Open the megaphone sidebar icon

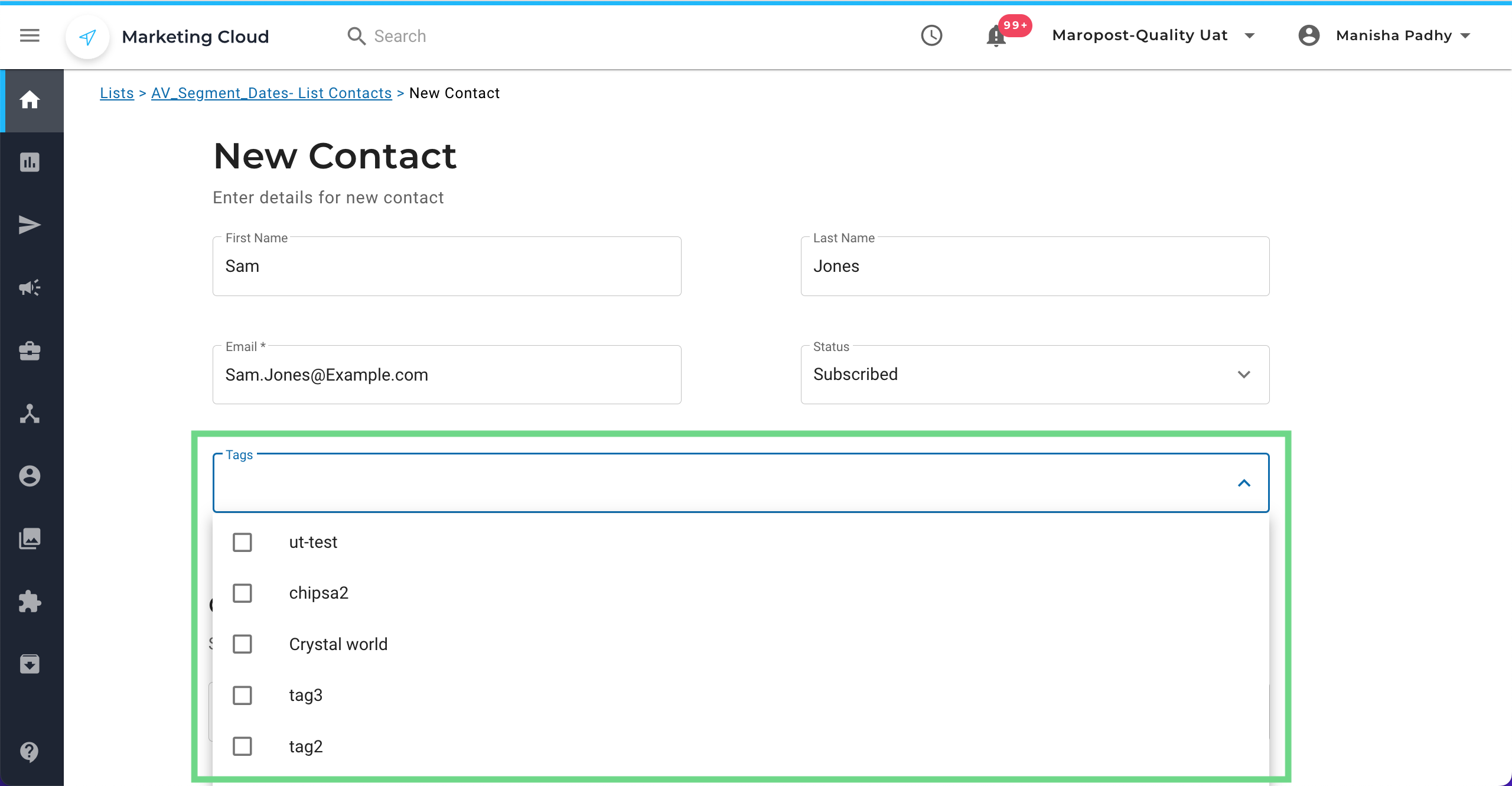[x=30, y=288]
